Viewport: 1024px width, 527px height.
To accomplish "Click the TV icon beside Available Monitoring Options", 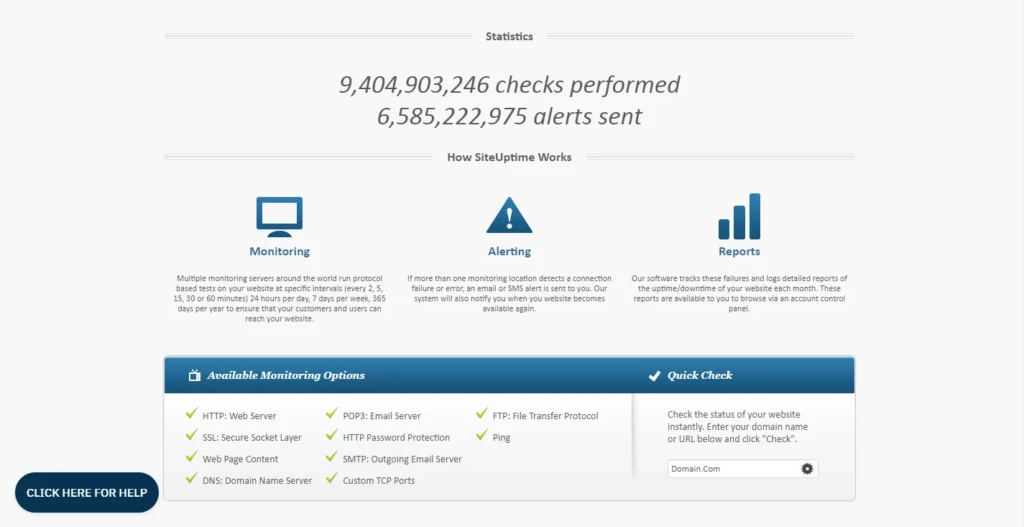I will point(194,375).
